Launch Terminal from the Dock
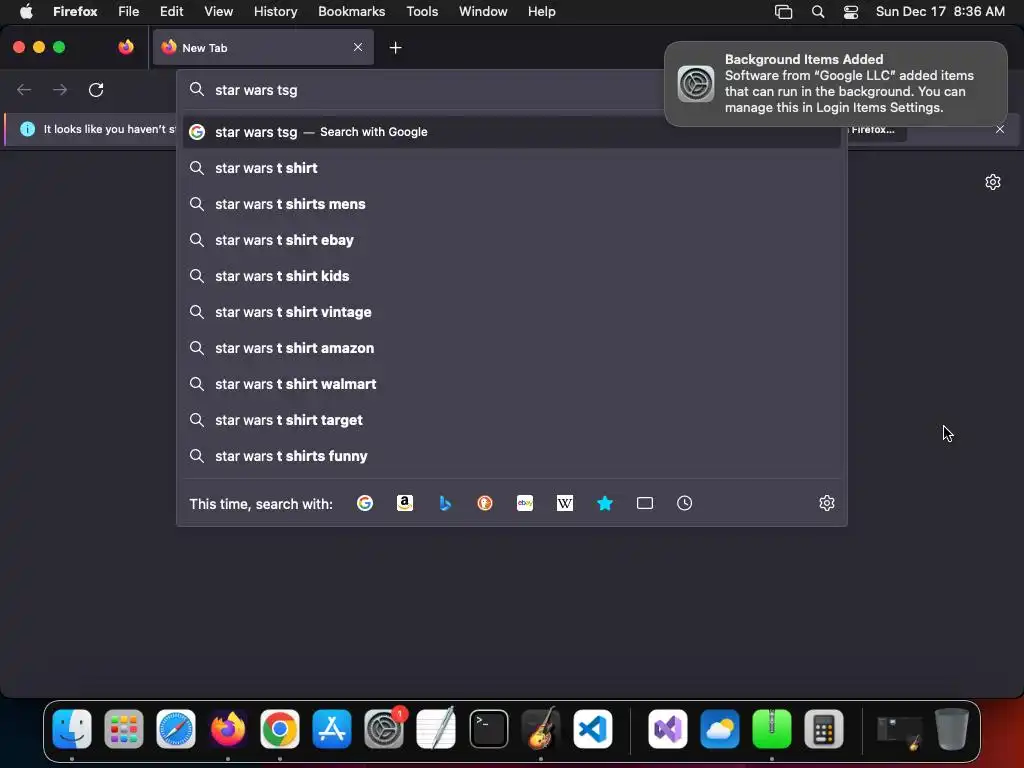Viewport: 1024px width, 768px height. tap(488, 729)
